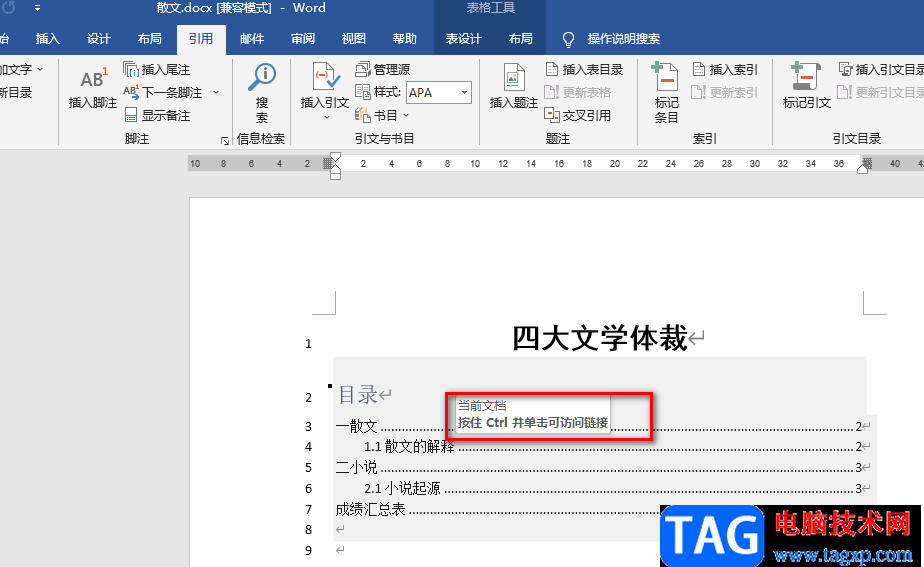The height and width of the screenshot is (567, 924).
Task: Click Mark Citation (标记引文) icon
Action: (806, 77)
